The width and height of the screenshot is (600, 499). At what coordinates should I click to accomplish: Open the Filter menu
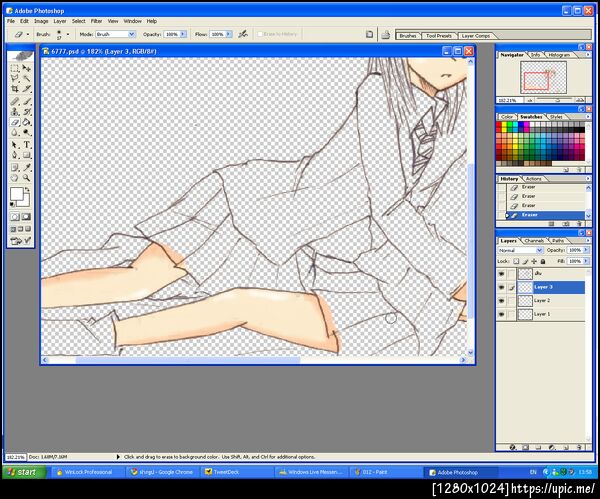96,21
